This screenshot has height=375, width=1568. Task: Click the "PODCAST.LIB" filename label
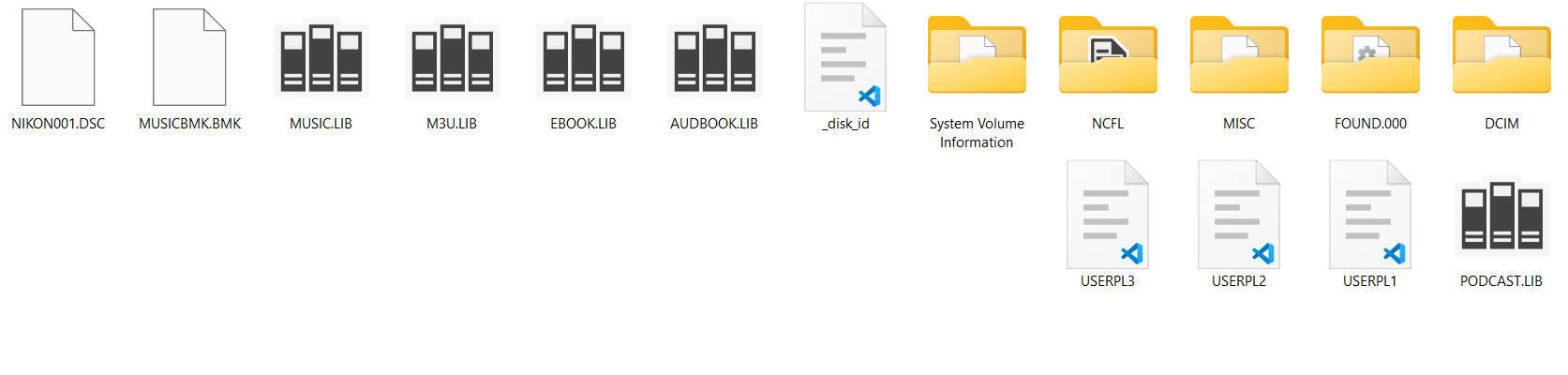tap(1501, 281)
